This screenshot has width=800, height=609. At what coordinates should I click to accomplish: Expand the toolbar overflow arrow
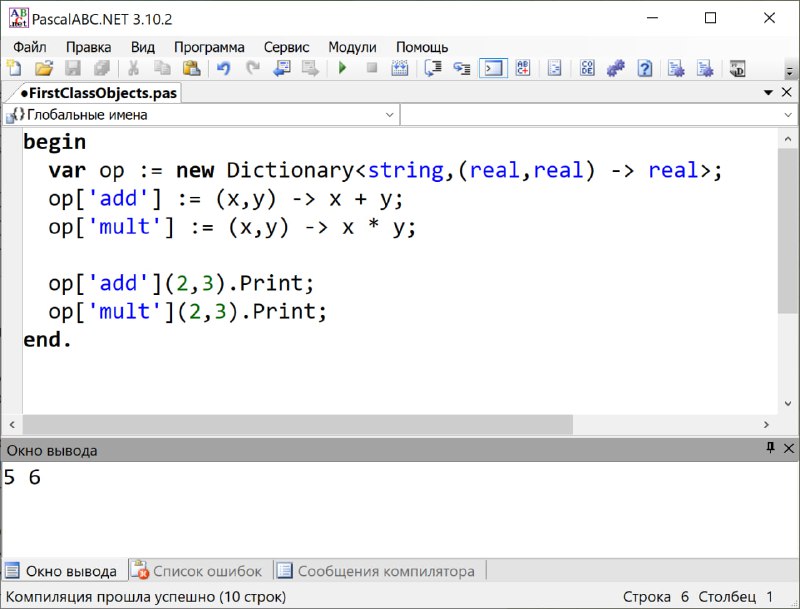789,71
